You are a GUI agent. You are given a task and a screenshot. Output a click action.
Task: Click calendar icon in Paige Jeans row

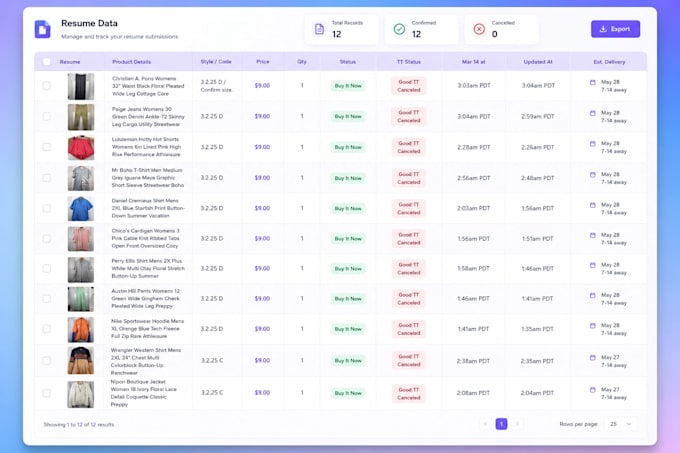tap(593, 113)
